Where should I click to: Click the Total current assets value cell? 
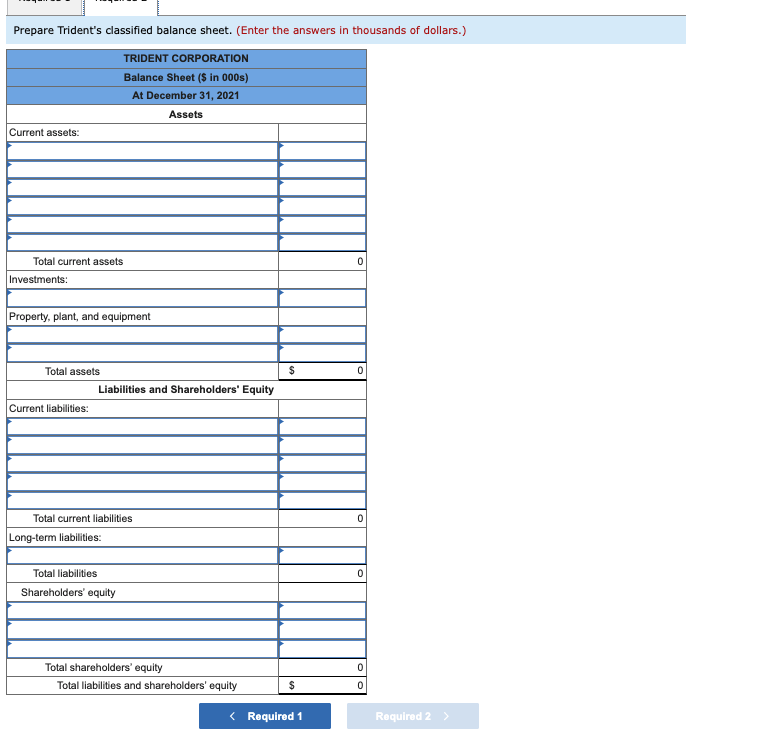coord(322,261)
